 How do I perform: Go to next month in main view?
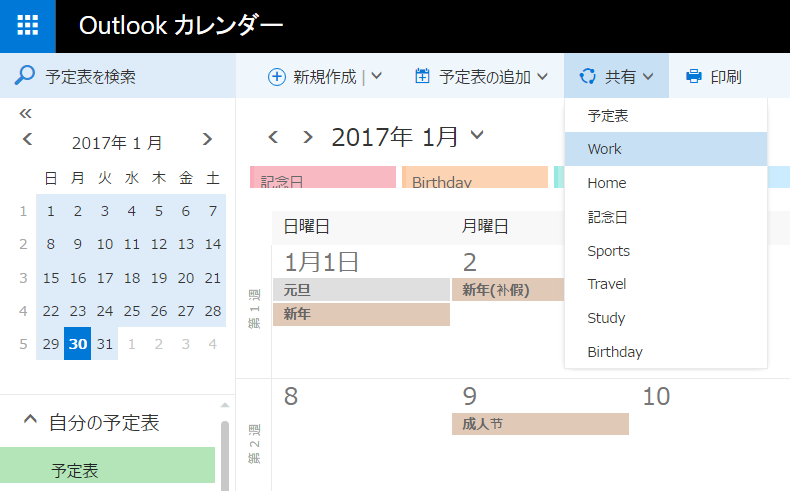pyautogui.click(x=307, y=136)
